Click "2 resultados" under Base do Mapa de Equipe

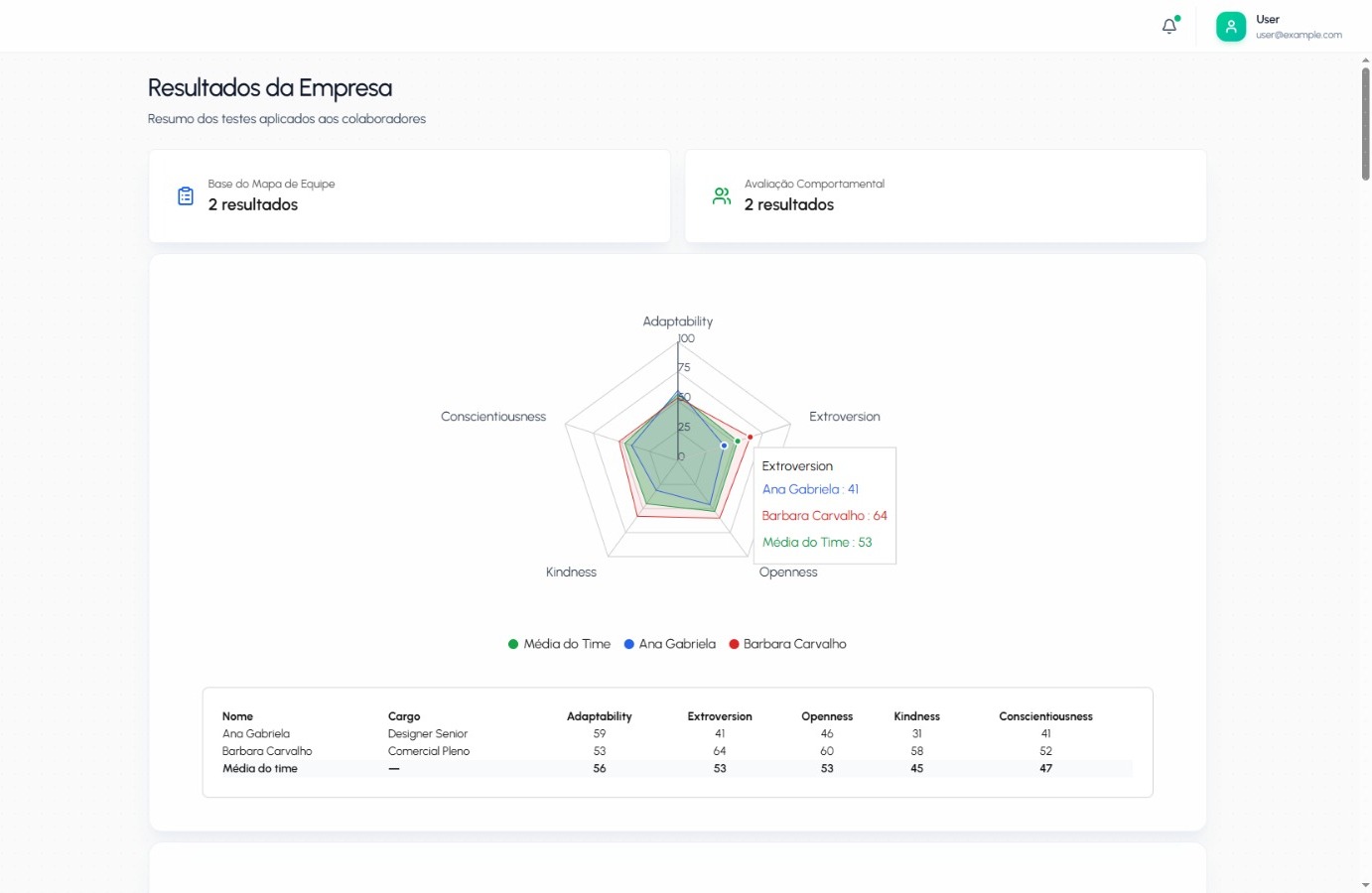coord(251,204)
